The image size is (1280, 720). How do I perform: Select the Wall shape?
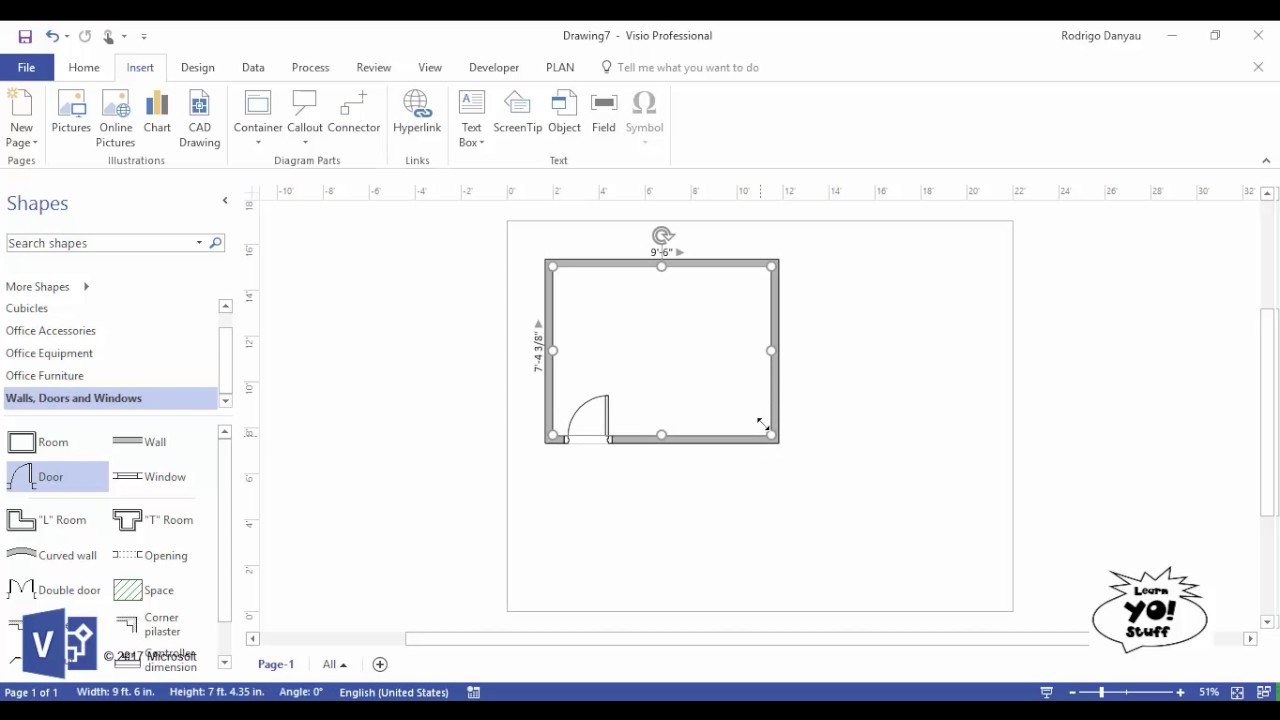click(x=140, y=442)
